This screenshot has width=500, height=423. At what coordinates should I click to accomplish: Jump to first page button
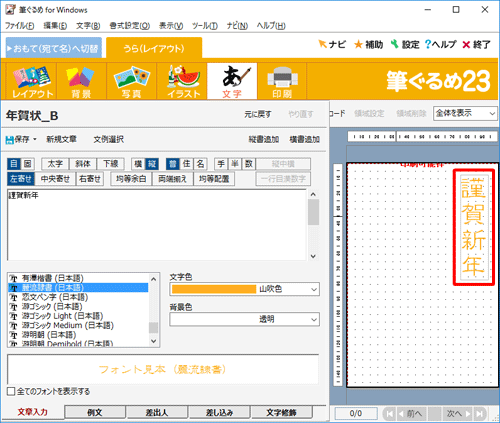(389, 414)
